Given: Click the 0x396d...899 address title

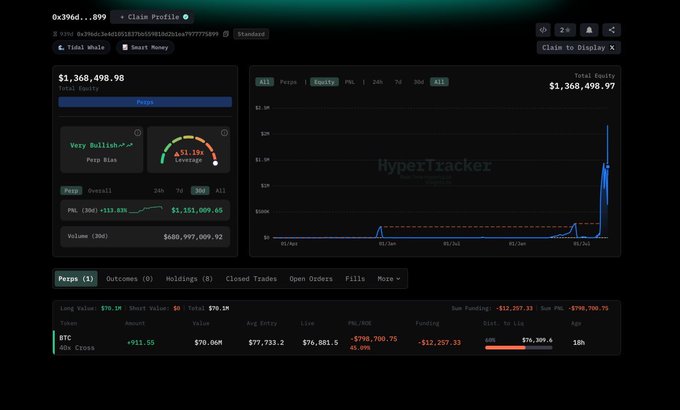Looking at the screenshot, I should pyautogui.click(x=79, y=17).
